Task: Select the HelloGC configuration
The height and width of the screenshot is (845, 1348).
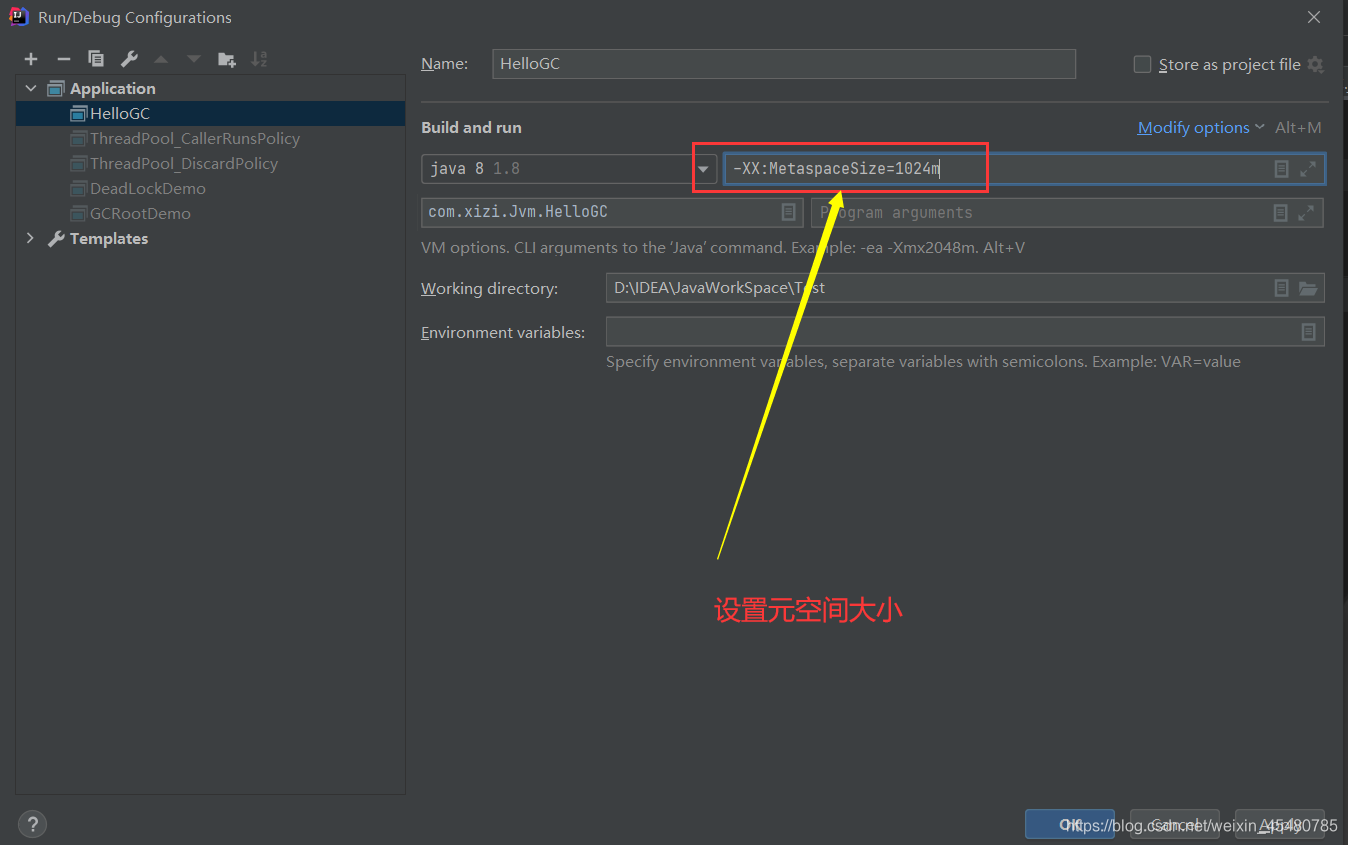Action: pos(210,113)
